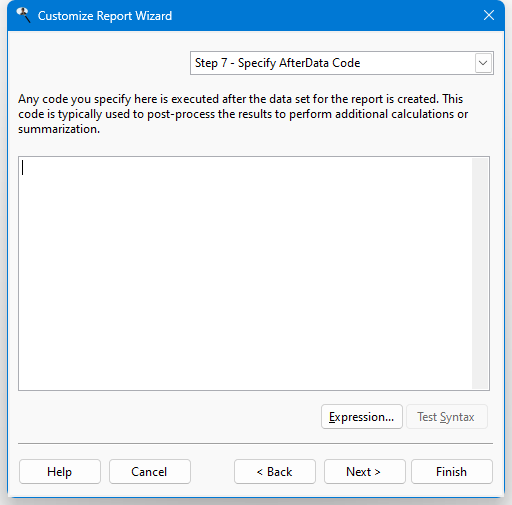Open Help for this wizard step

coord(60,471)
